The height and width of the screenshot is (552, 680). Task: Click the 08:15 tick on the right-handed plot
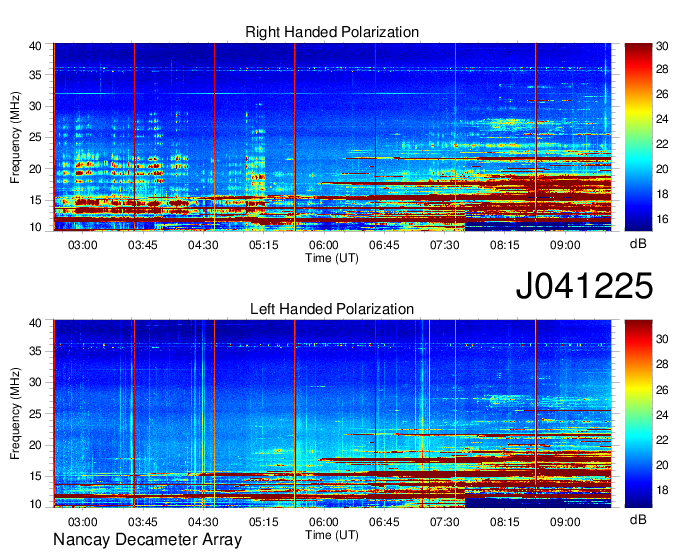click(505, 245)
